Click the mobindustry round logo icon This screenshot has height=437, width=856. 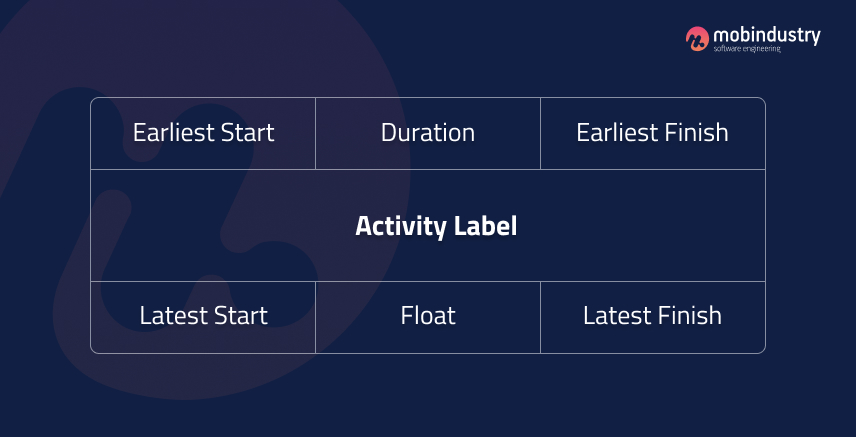point(697,39)
